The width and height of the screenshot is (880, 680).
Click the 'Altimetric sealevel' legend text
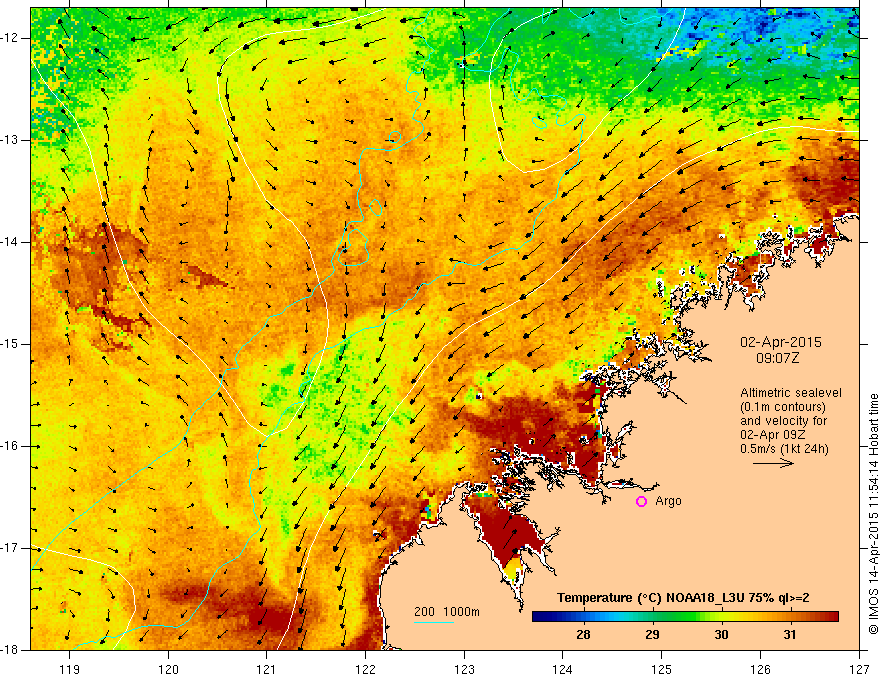pyautogui.click(x=791, y=393)
